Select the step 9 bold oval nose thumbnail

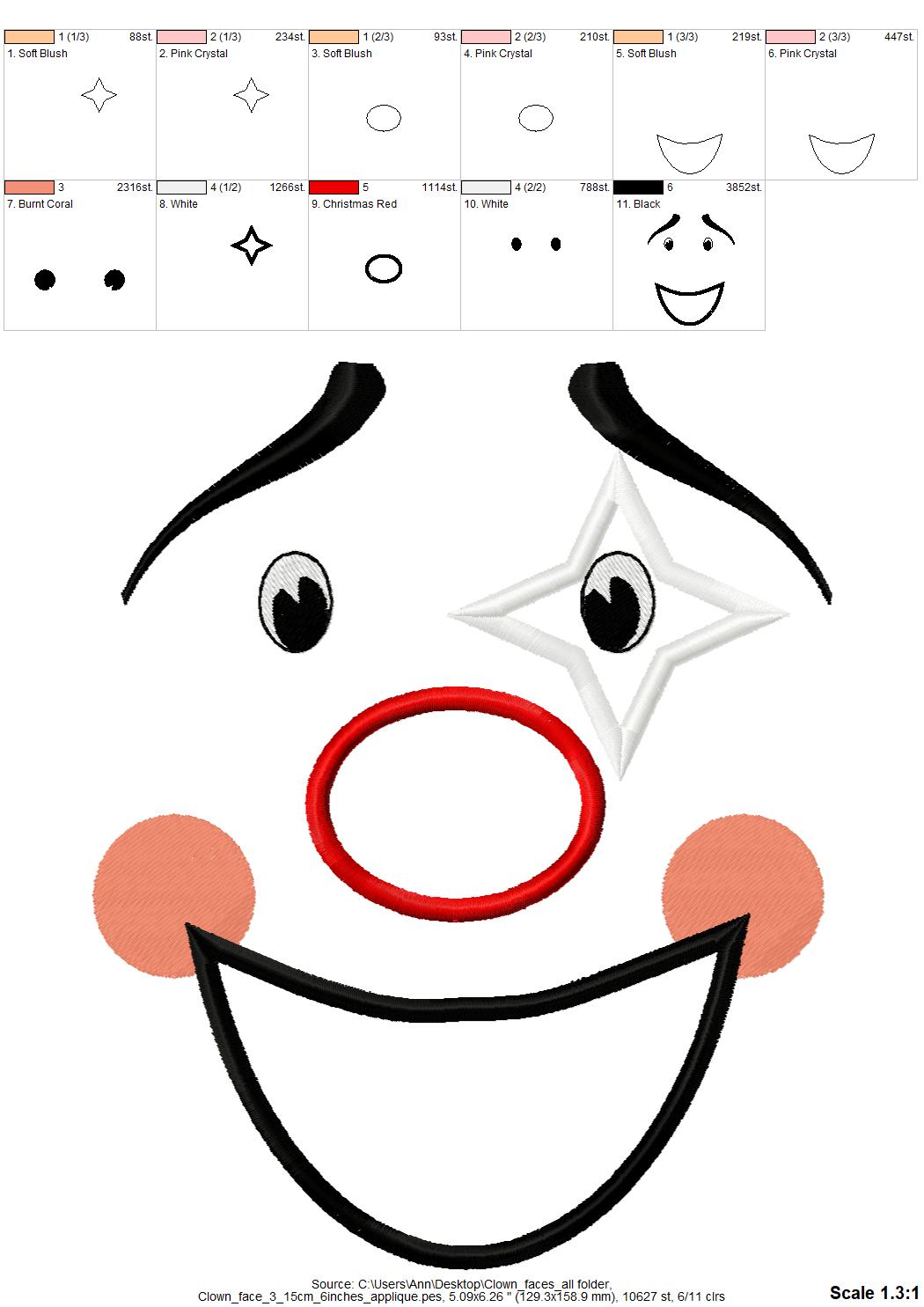point(383,268)
